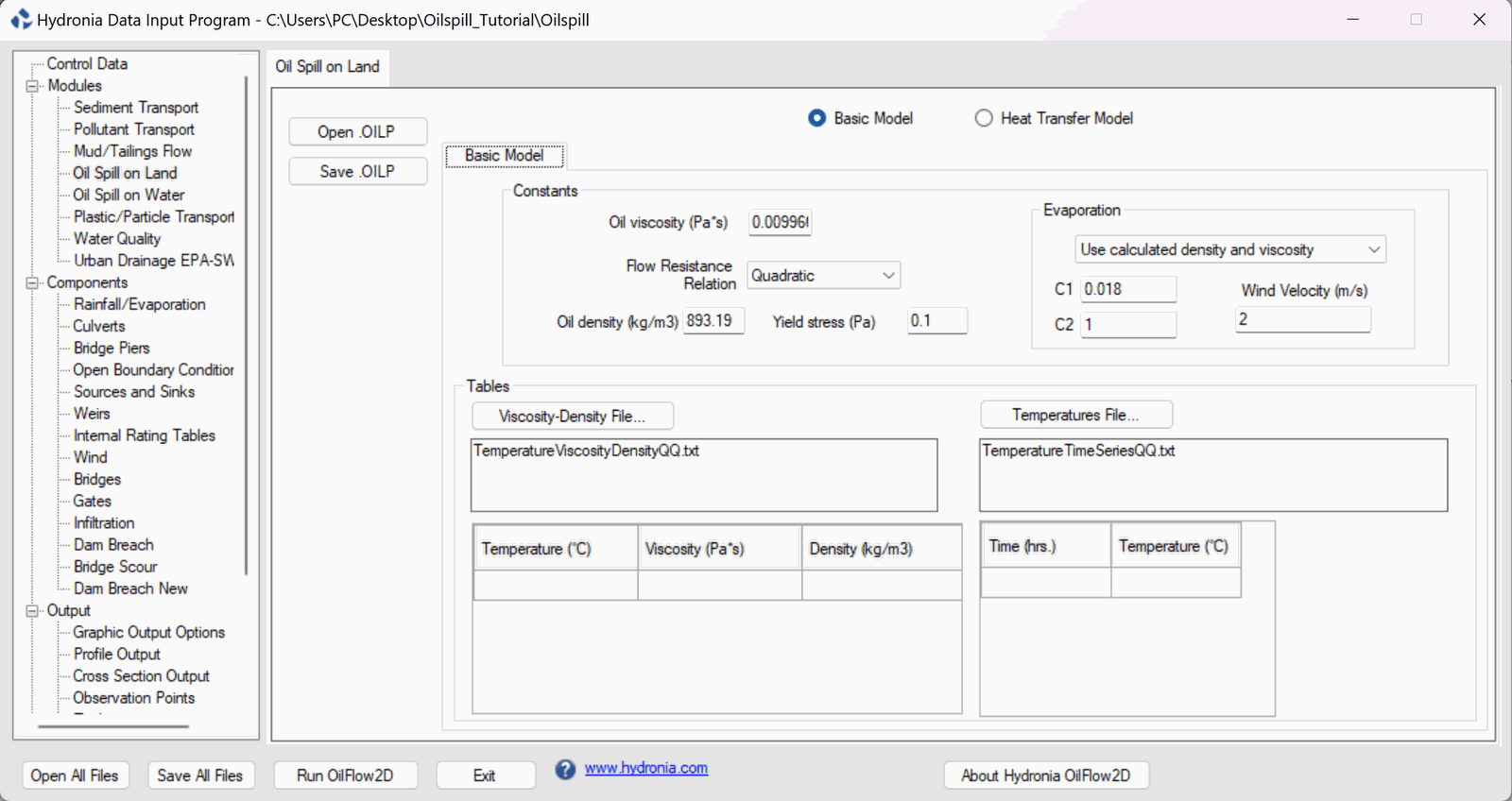The width and height of the screenshot is (1512, 801).
Task: Select Rainfall/Evaporation component
Action: tap(140, 304)
